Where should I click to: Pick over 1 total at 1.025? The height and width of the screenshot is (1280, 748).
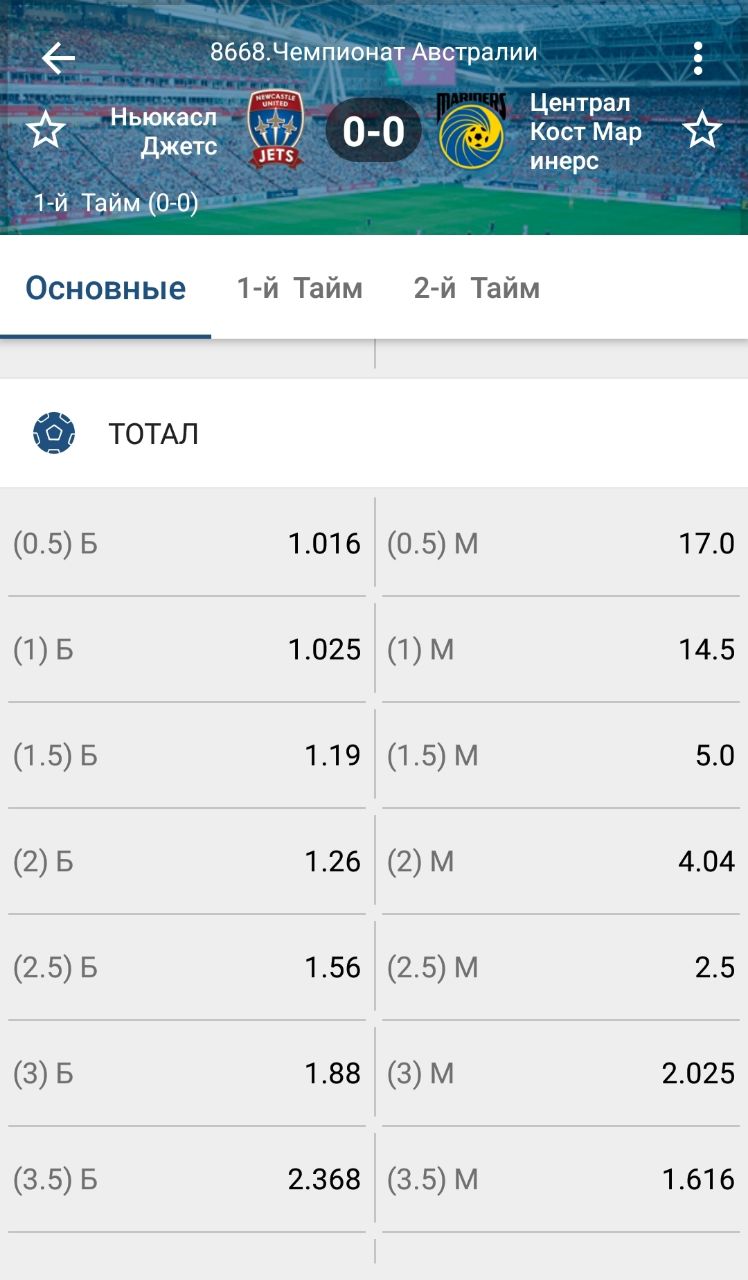tap(188, 650)
